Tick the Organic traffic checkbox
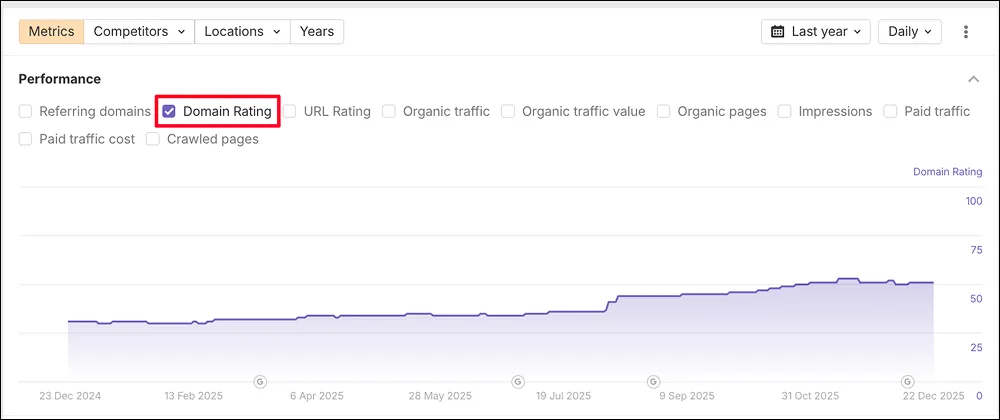Screen dimensions: 1000x420 coord(389,112)
